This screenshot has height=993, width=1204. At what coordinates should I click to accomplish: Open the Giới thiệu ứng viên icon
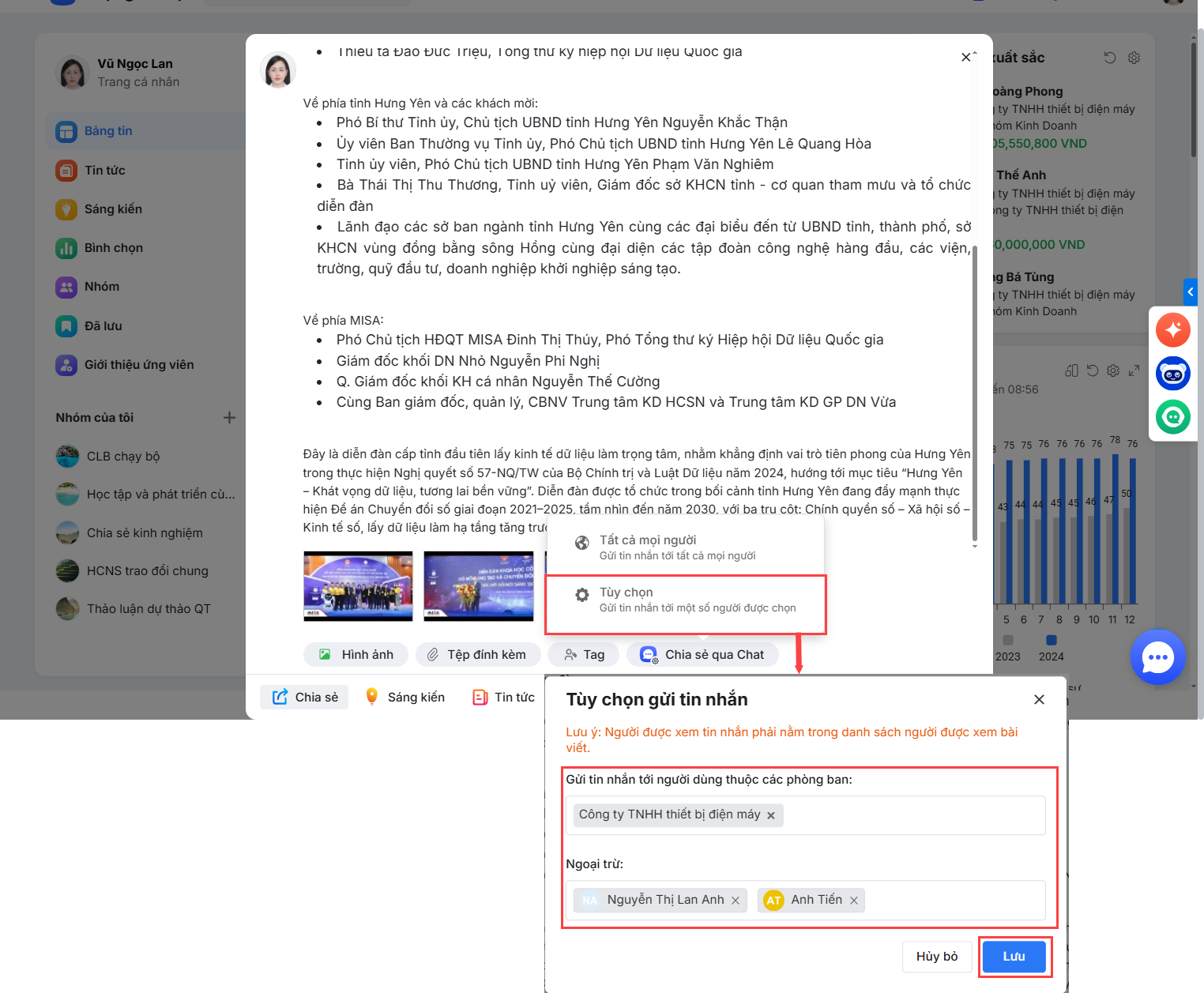tap(66, 365)
